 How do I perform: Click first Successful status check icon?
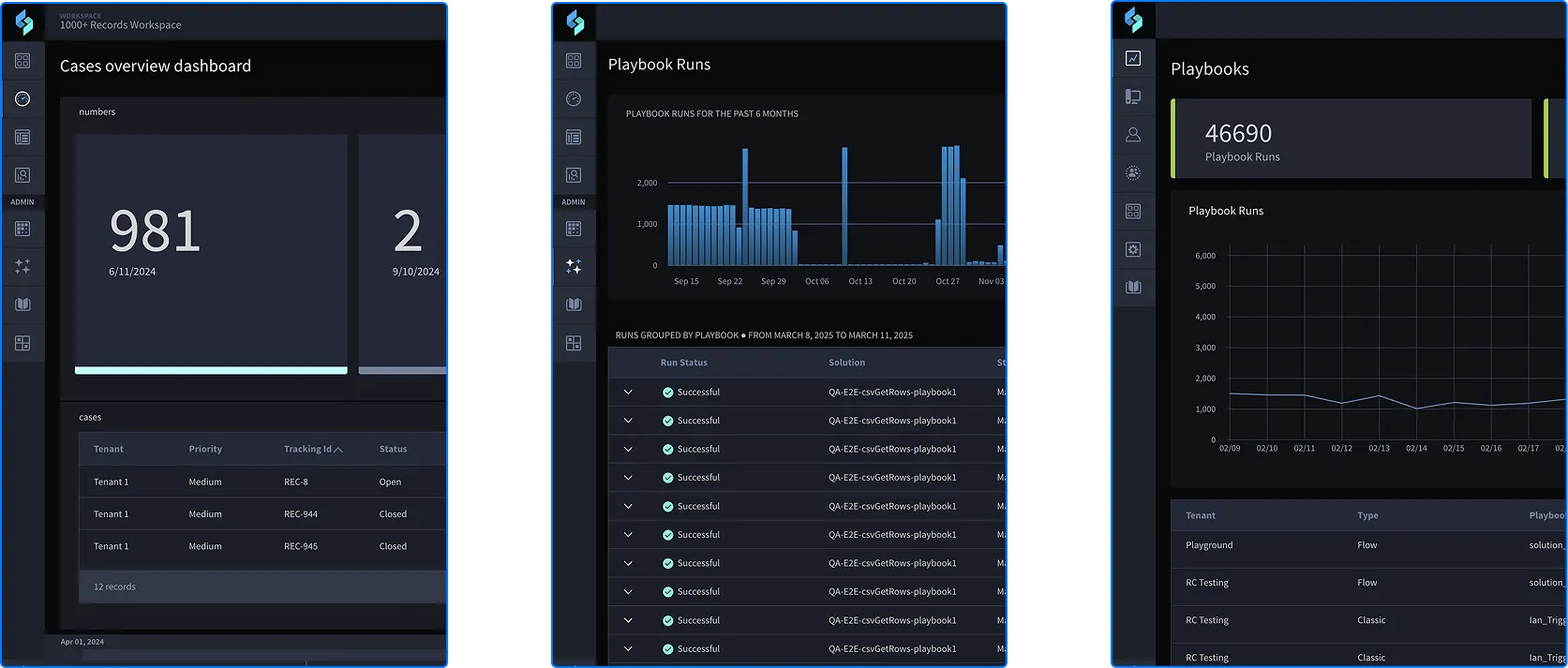click(667, 393)
